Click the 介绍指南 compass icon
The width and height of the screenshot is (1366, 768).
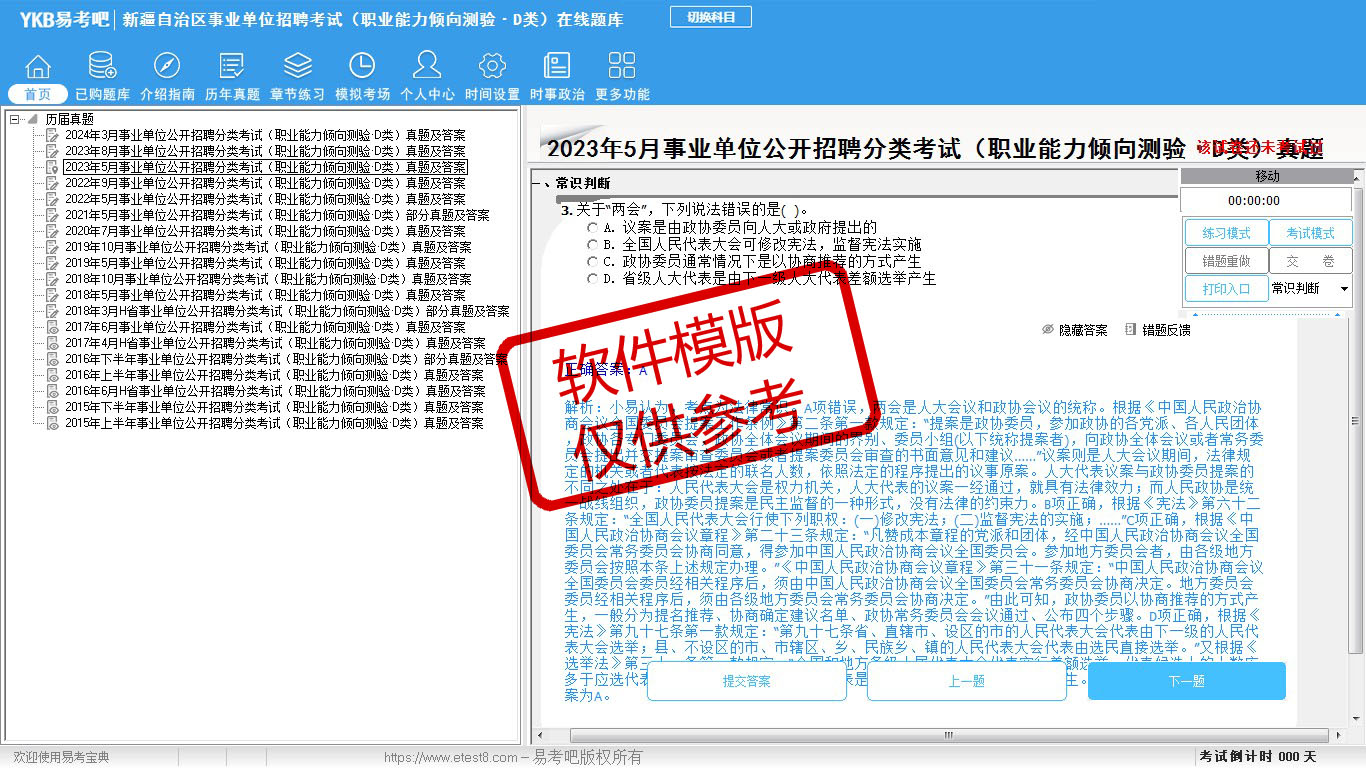coord(167,67)
